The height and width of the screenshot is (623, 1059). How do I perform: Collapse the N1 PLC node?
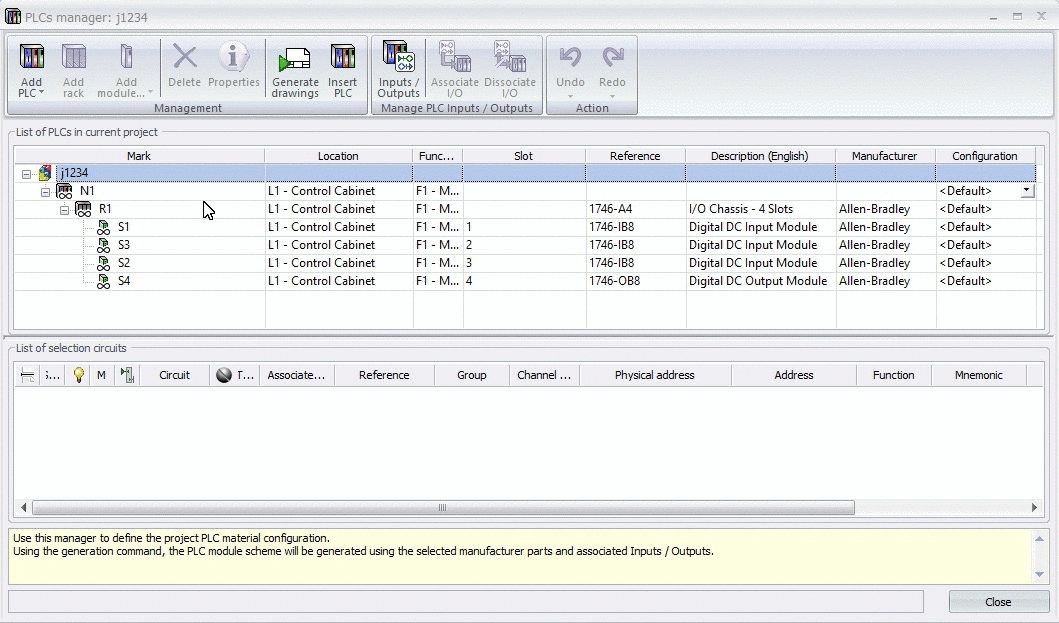point(45,192)
